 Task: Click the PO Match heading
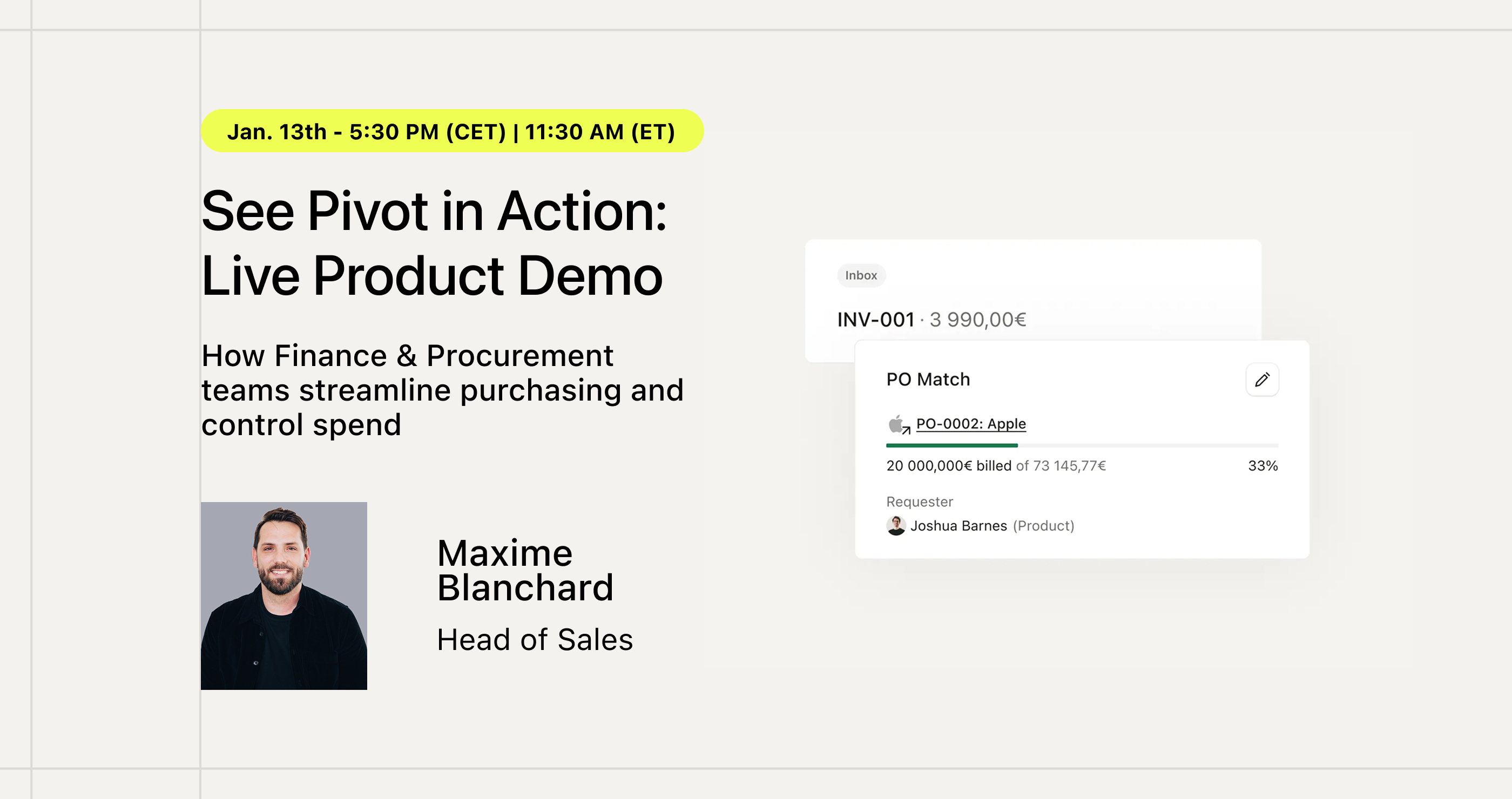click(928, 380)
